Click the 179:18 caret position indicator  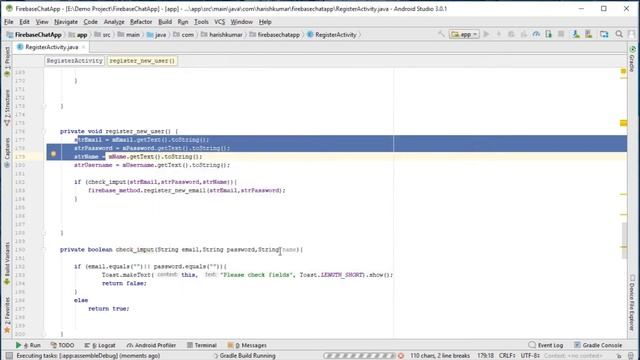click(485, 356)
